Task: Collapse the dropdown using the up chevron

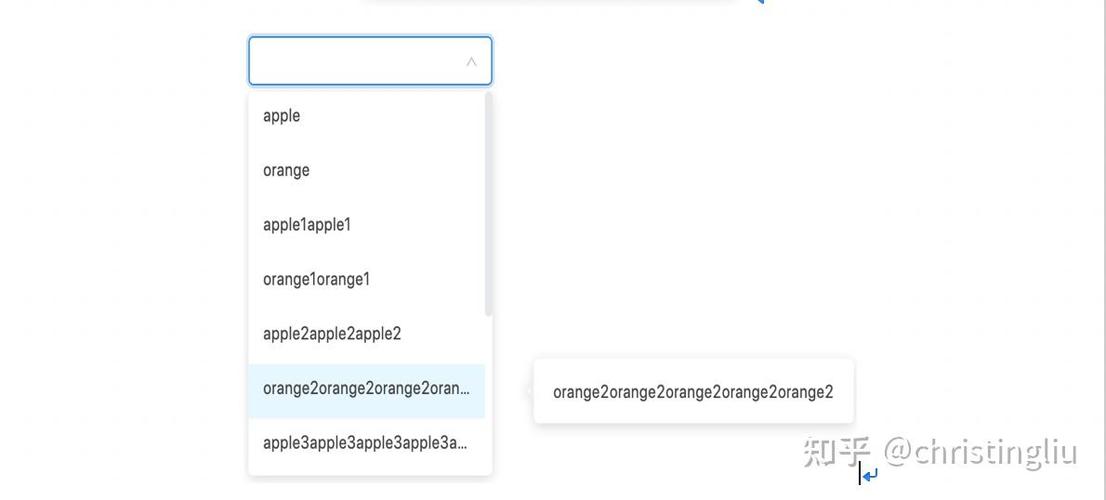Action: click(x=471, y=62)
